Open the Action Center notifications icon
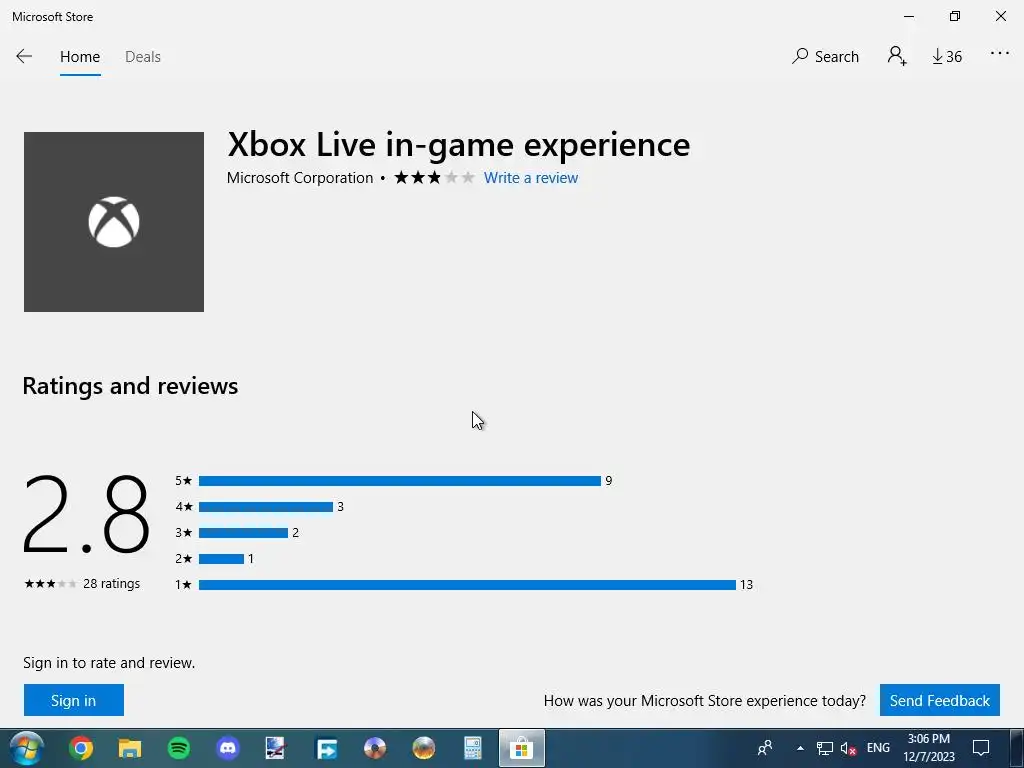 coord(981,748)
